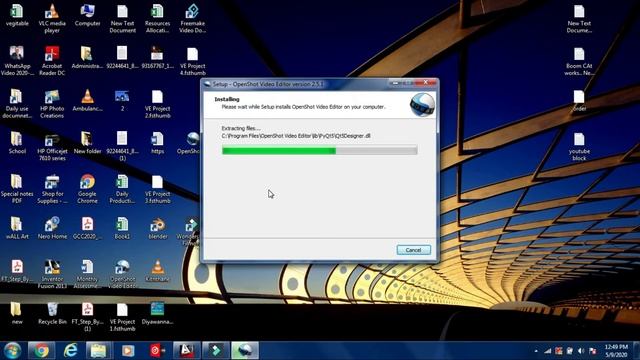Select the Special notes PDF folder
Viewport: 640px width, 360px height.
(x=17, y=189)
